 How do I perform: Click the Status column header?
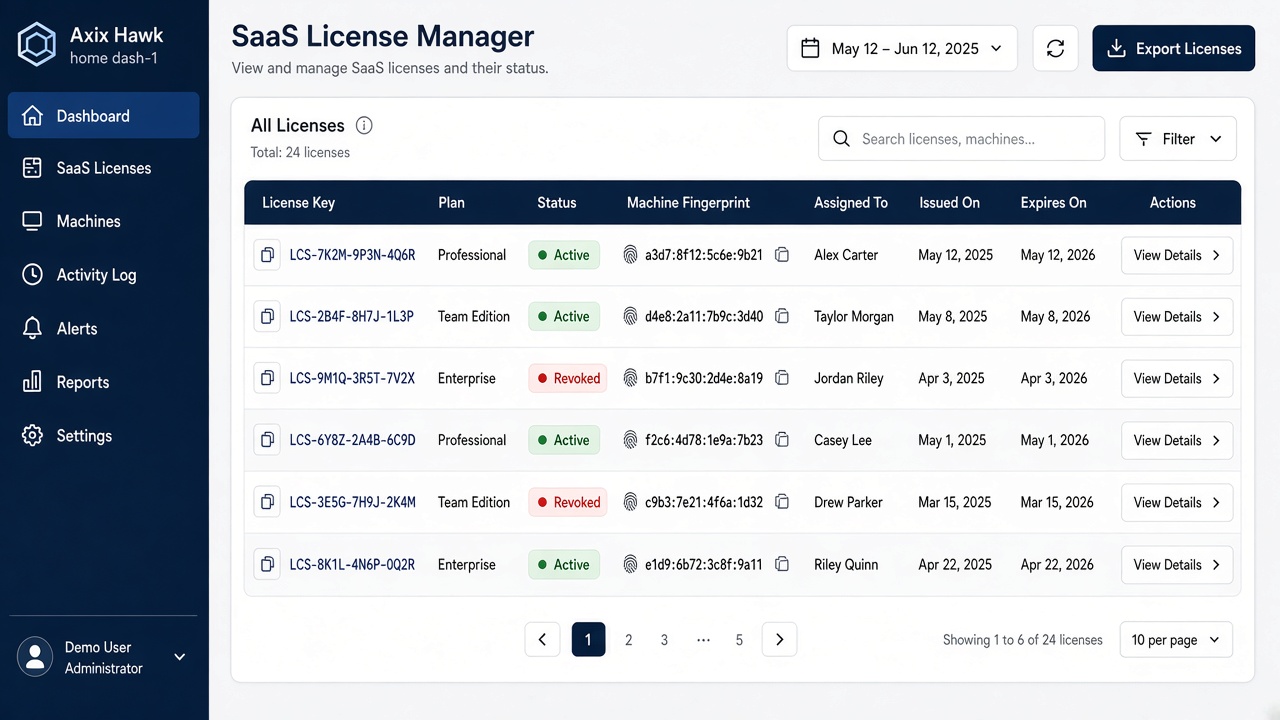(557, 202)
